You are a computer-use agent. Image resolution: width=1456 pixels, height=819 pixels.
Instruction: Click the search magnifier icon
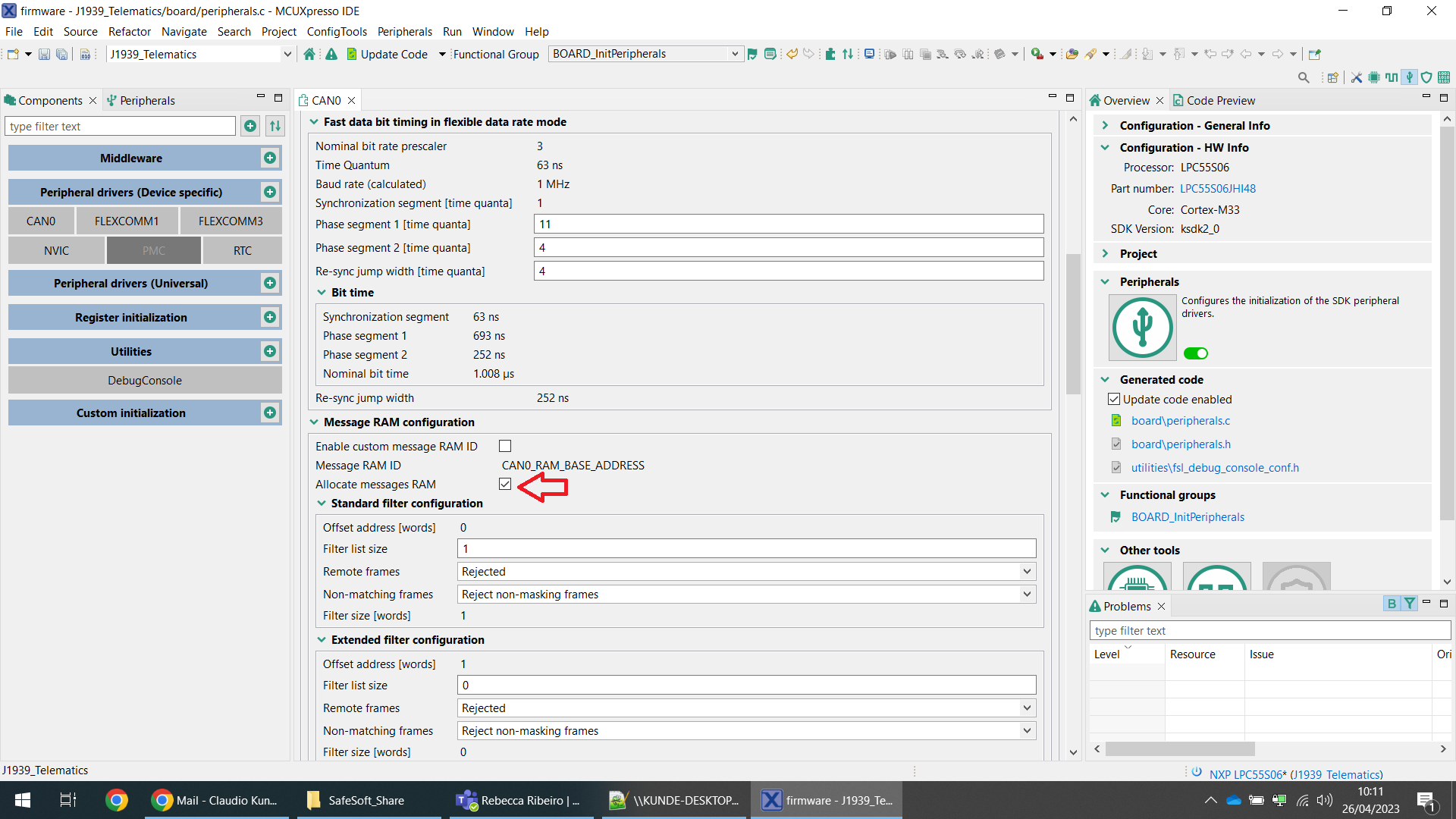1304,77
